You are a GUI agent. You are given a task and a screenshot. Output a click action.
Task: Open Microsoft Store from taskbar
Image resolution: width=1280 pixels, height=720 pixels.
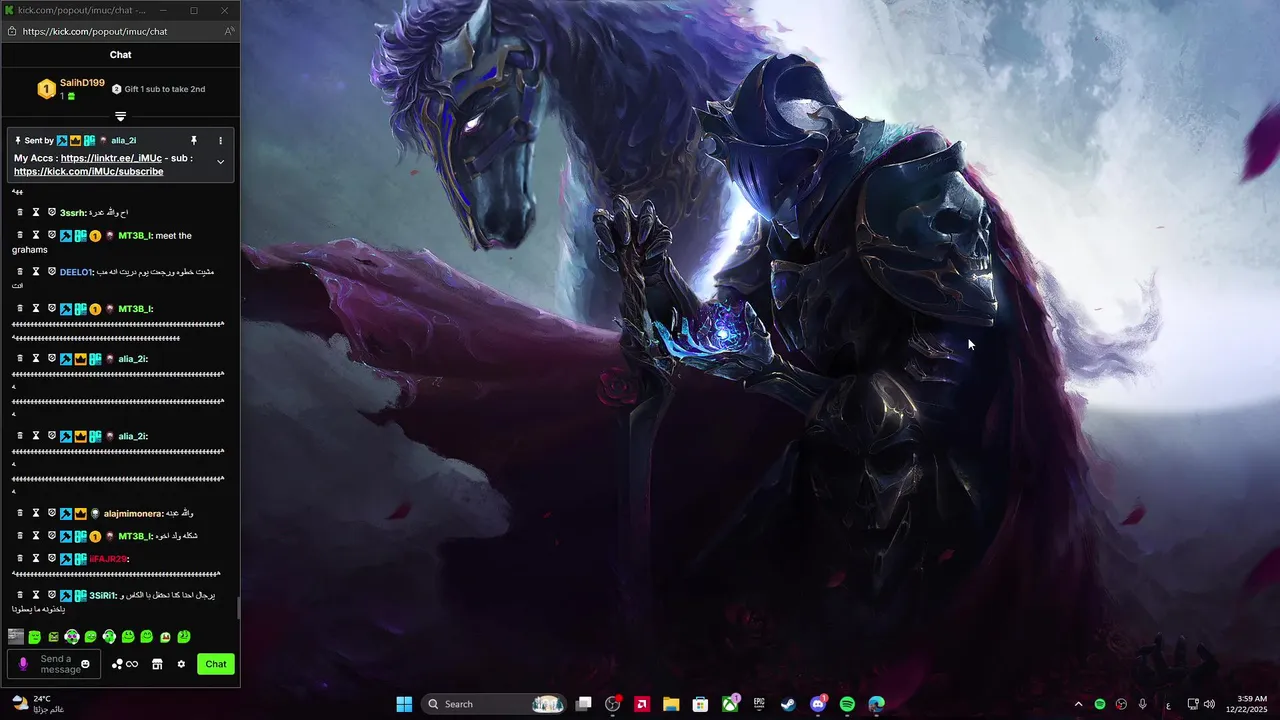point(700,704)
